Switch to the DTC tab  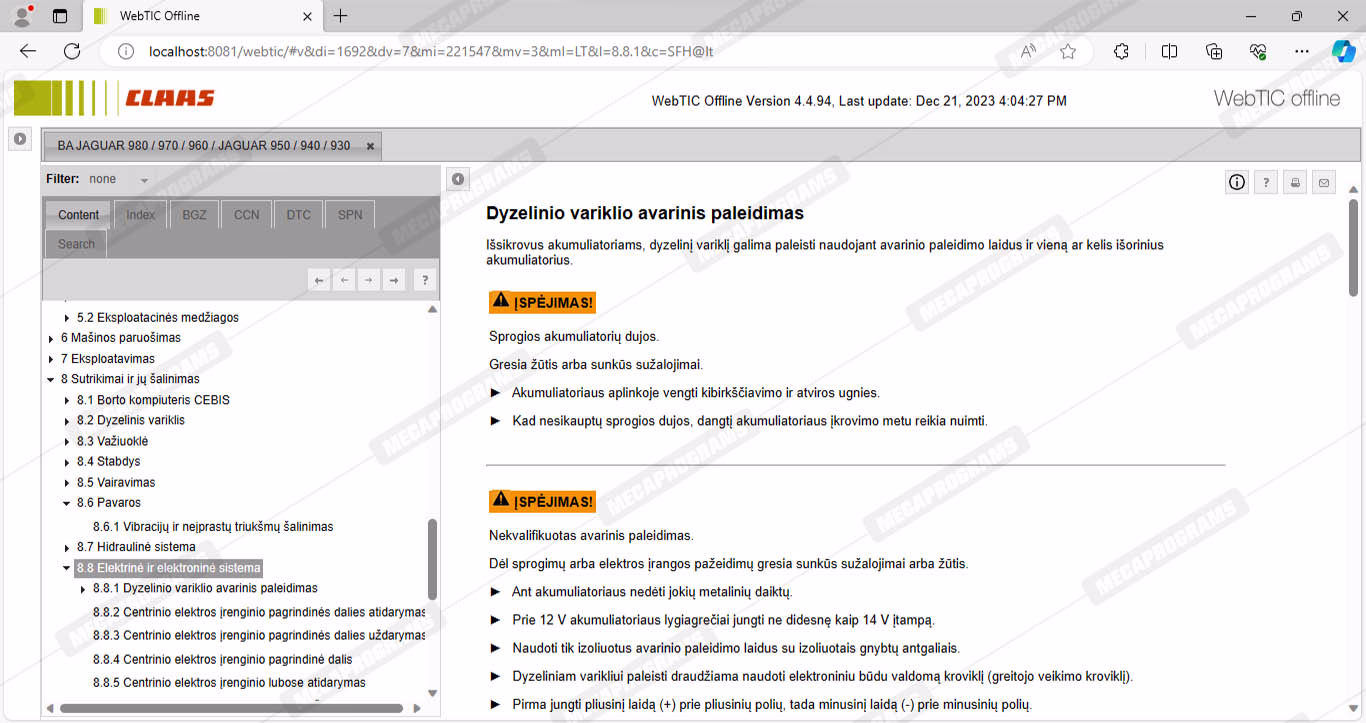click(x=298, y=215)
